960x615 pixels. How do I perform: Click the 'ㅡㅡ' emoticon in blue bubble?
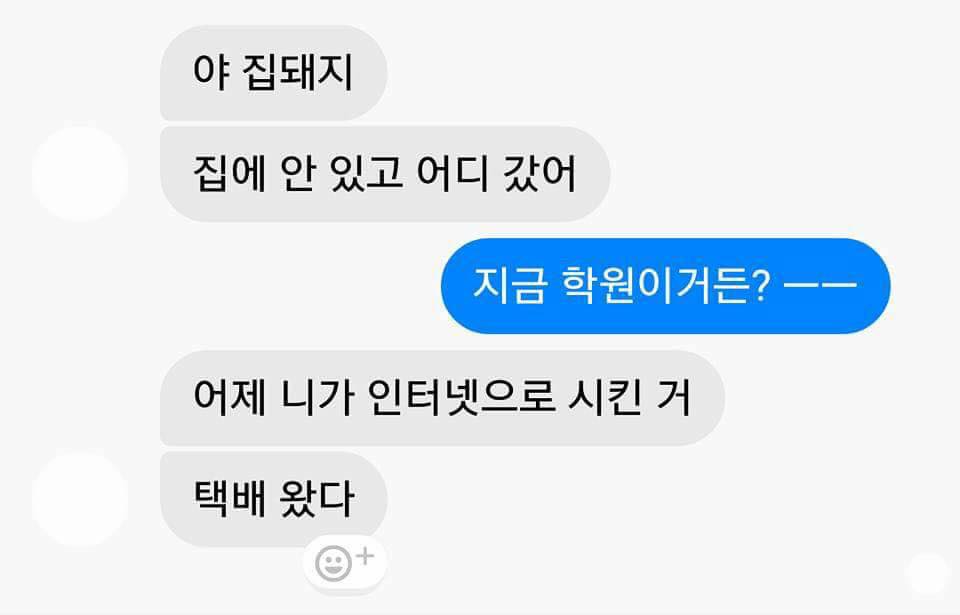(820, 285)
